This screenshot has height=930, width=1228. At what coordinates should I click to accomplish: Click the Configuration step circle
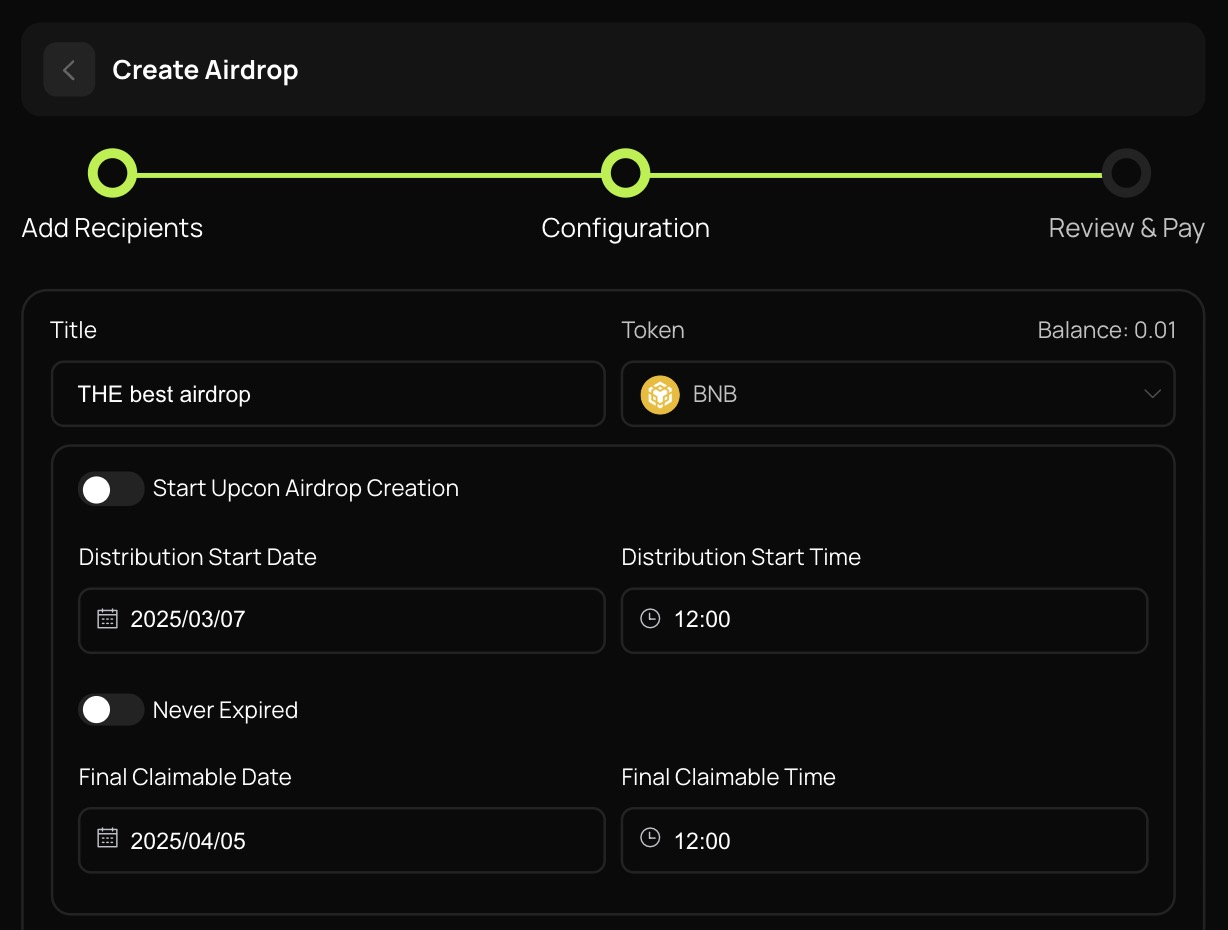[625, 173]
